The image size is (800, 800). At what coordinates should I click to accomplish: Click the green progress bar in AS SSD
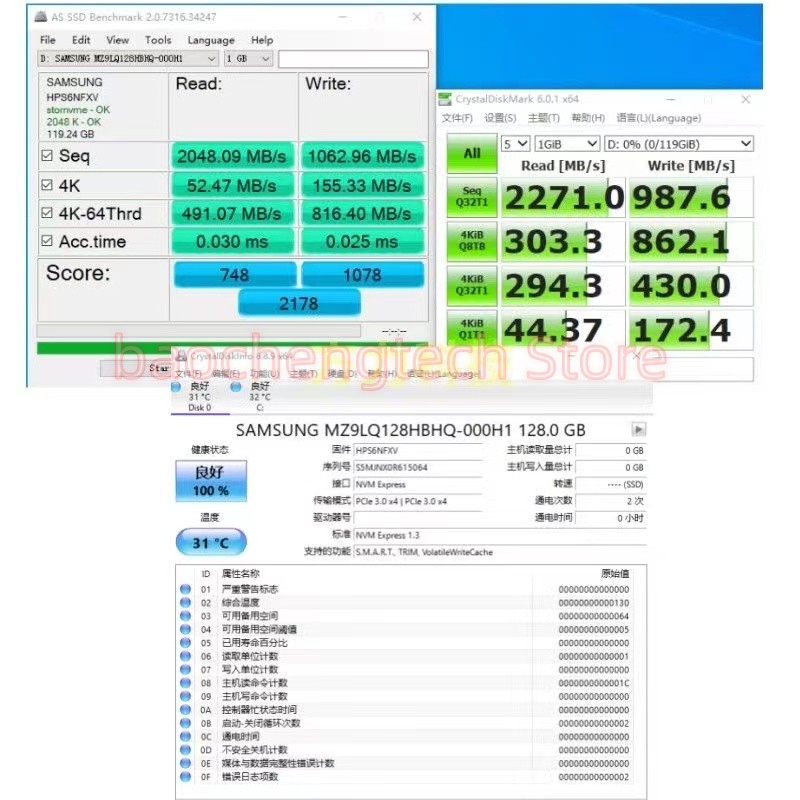click(x=232, y=348)
